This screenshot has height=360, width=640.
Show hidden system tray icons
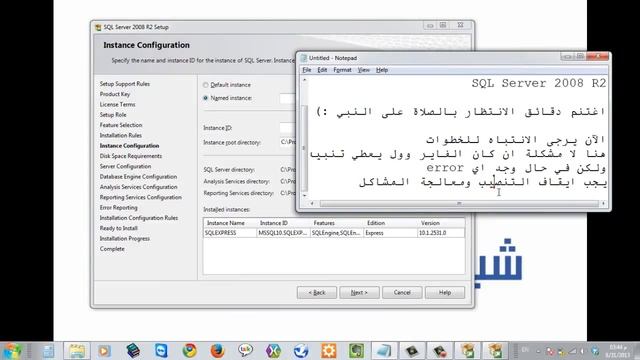coord(538,351)
